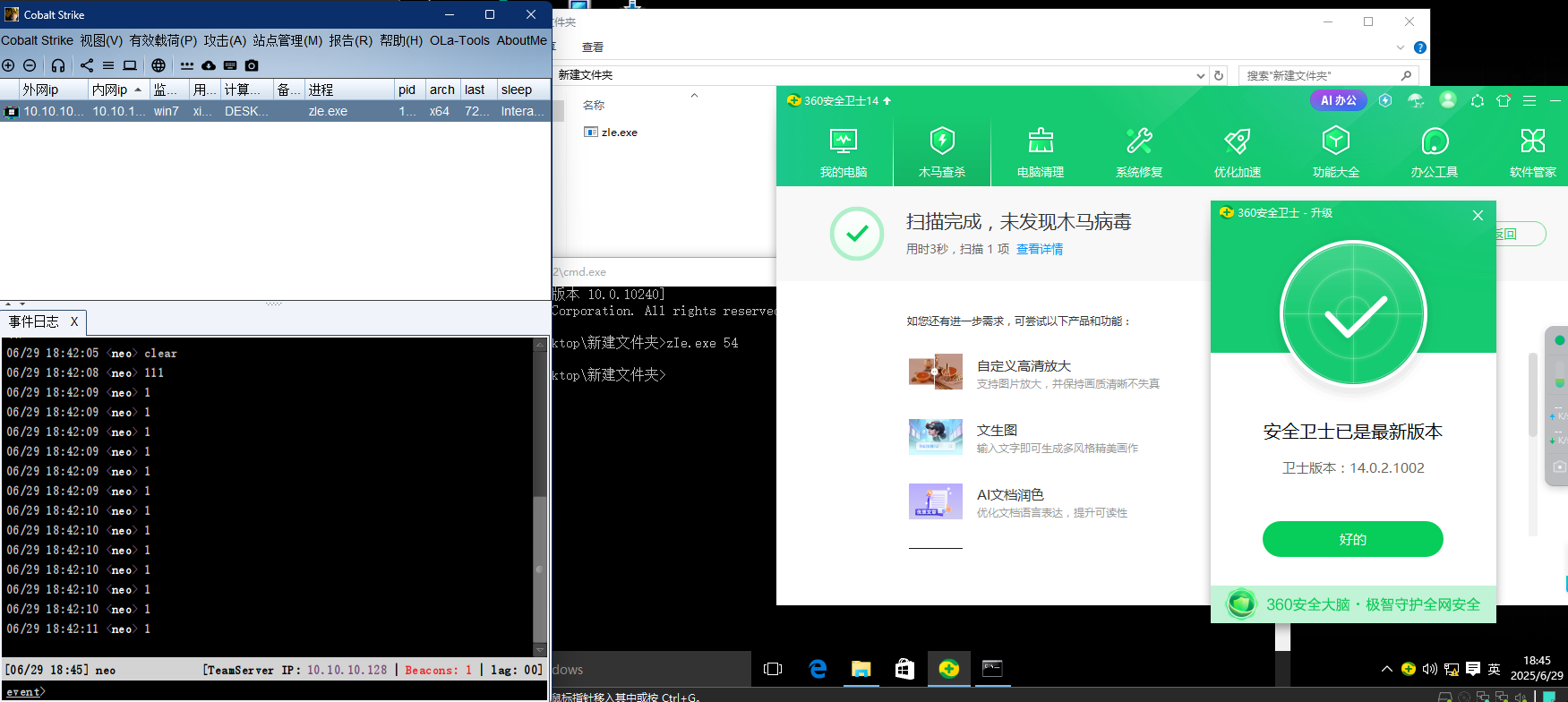The width and height of the screenshot is (1568, 702).
Task: Open 优化加速 rocket icon
Action: point(1238,151)
